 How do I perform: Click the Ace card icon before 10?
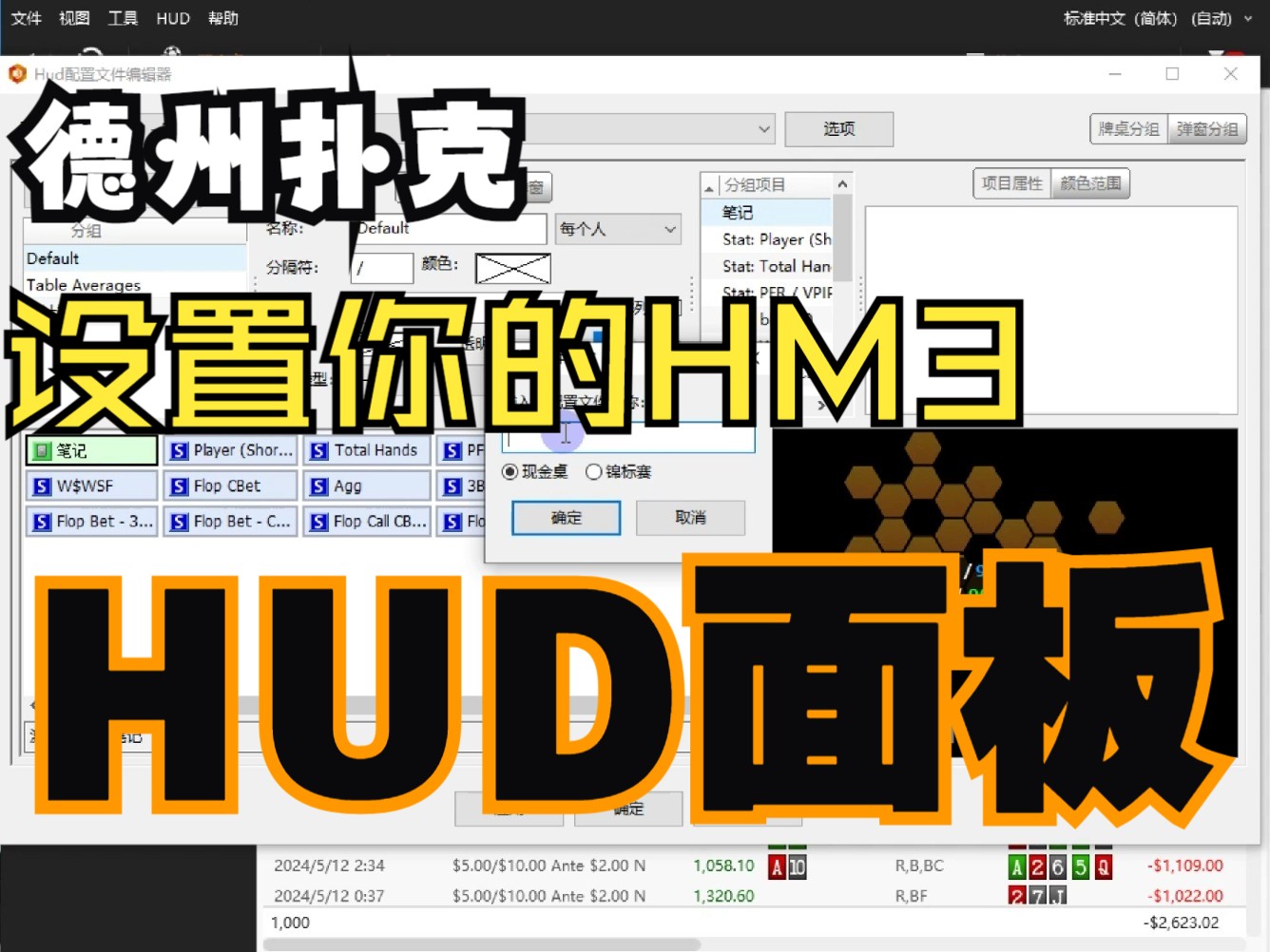pos(778,866)
